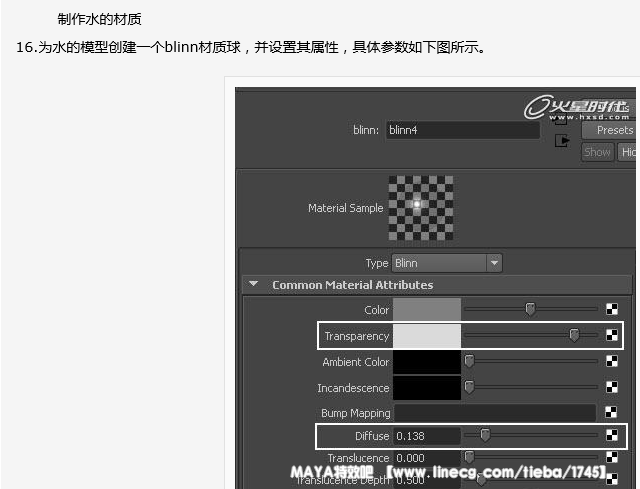Click the Presets button

point(611,130)
